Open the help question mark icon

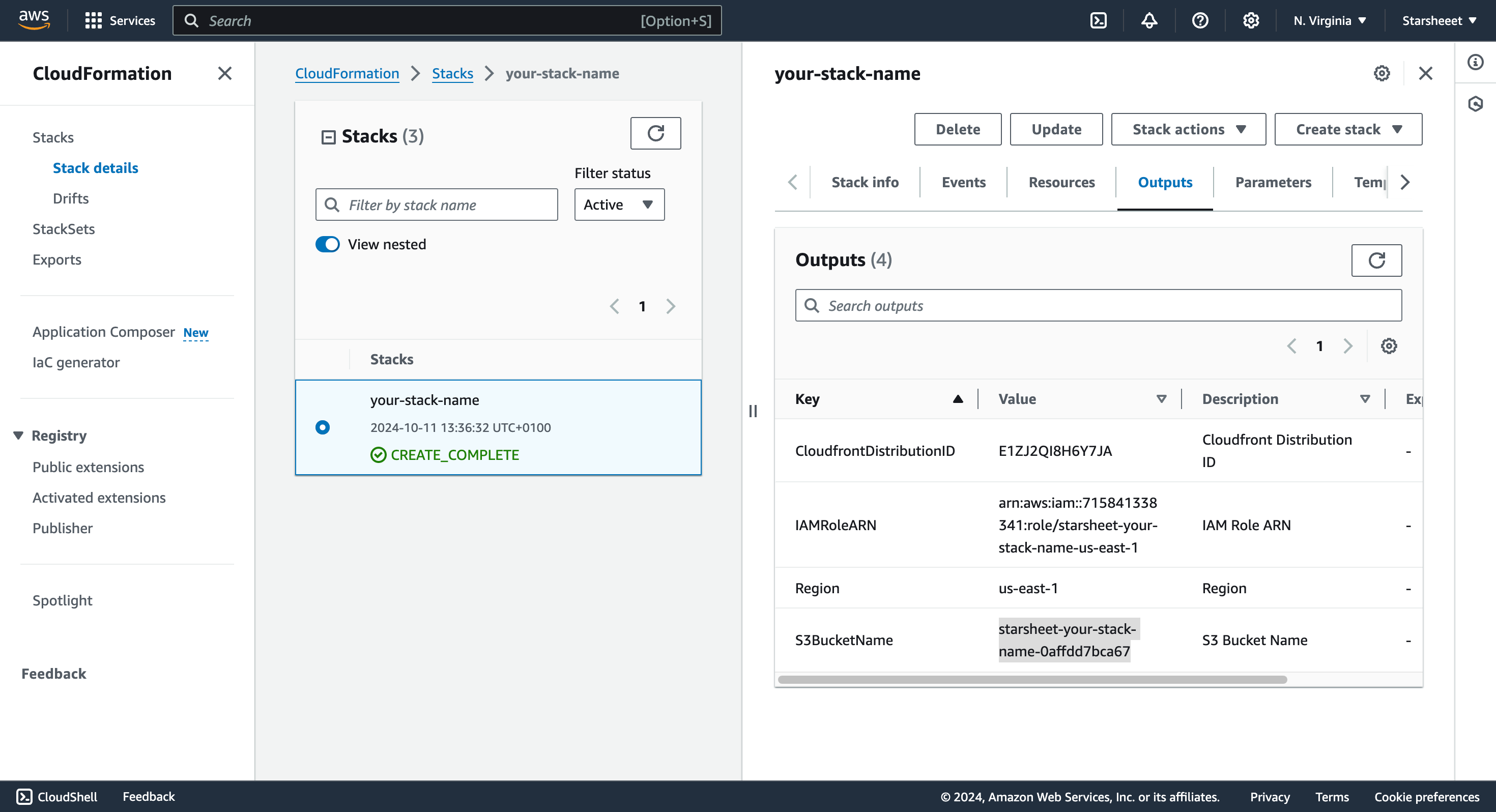click(x=1200, y=20)
